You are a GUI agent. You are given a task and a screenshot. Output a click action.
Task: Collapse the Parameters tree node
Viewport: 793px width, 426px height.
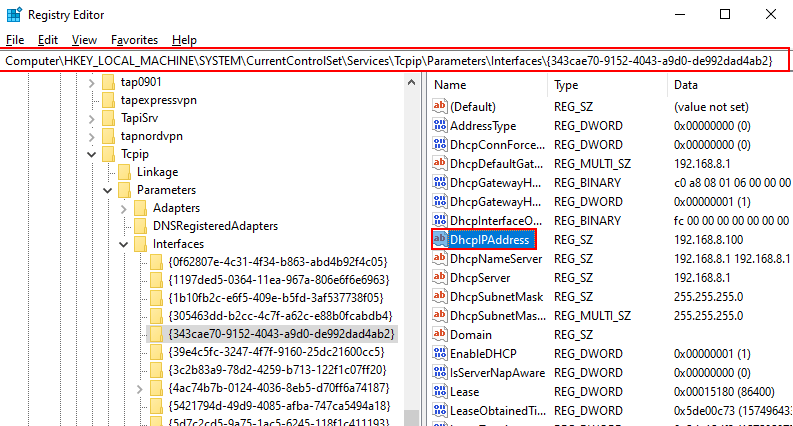click(x=107, y=190)
